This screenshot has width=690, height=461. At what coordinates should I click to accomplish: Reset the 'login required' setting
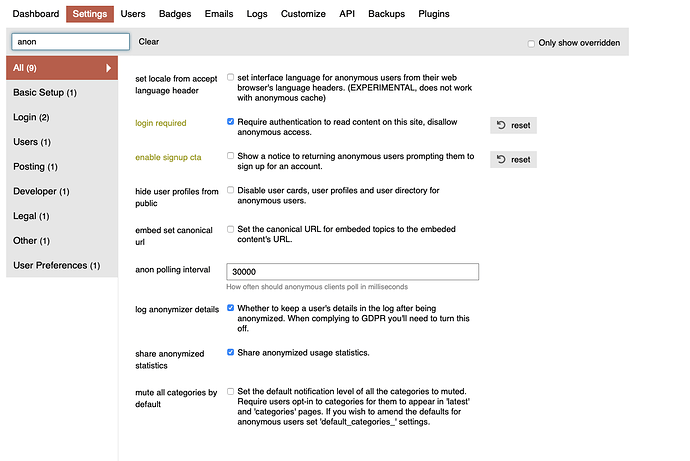(x=514, y=125)
